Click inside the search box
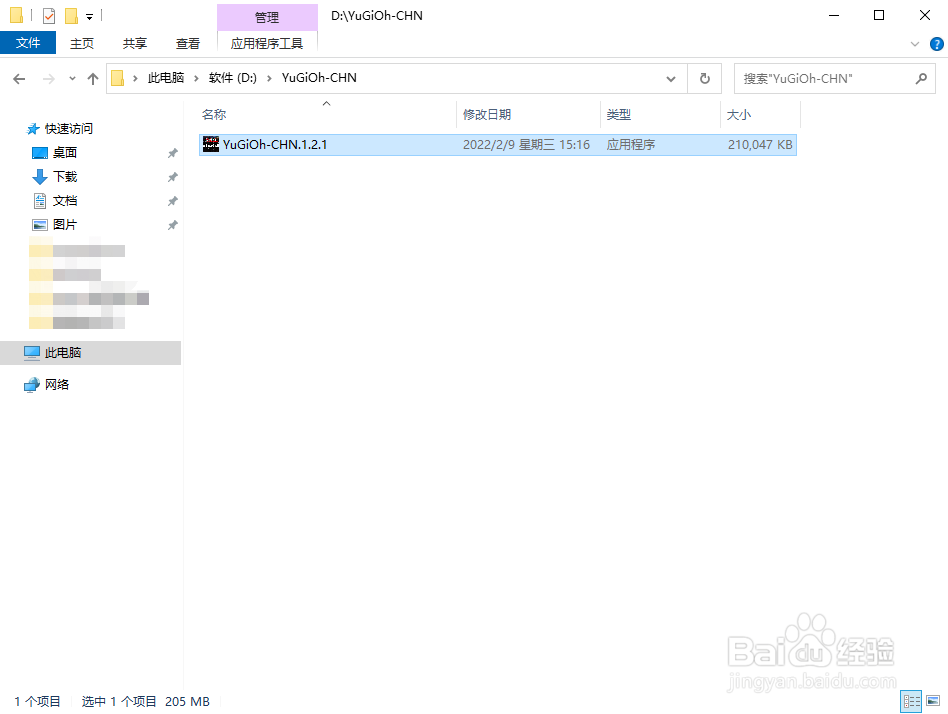 (x=820, y=78)
